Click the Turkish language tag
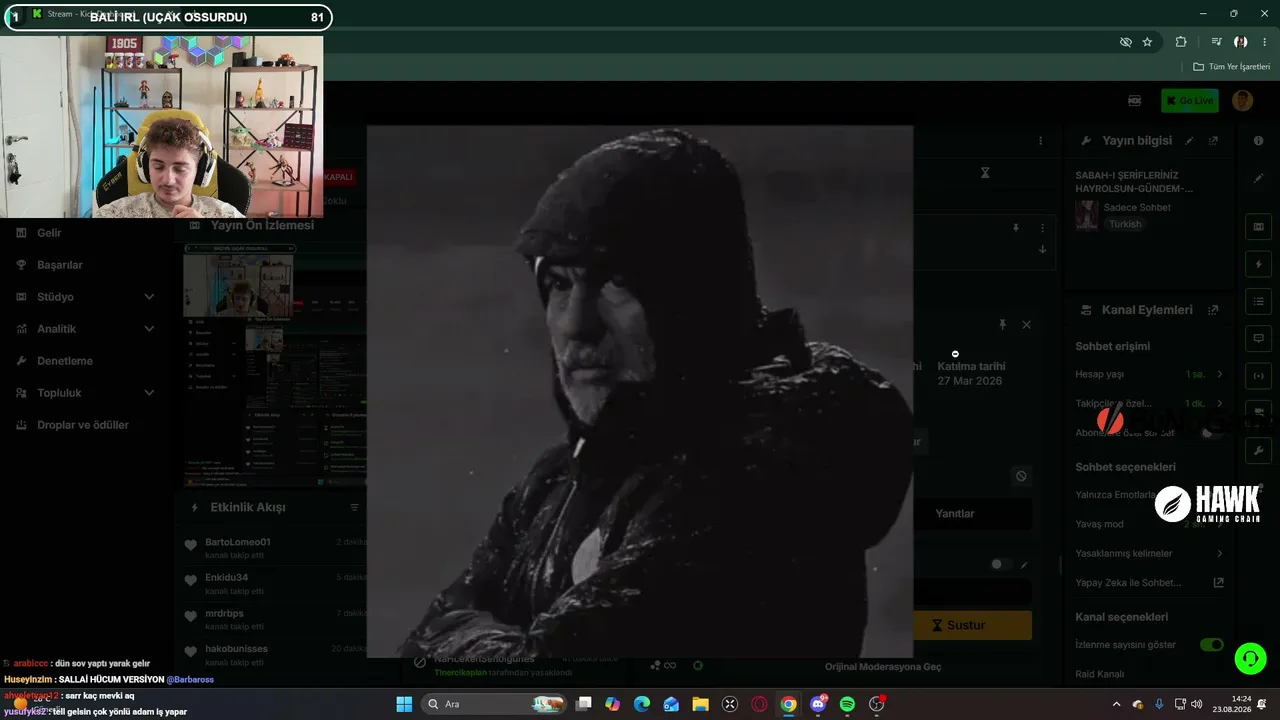Screen dimensions: 1280x720 [x=1125, y=224]
